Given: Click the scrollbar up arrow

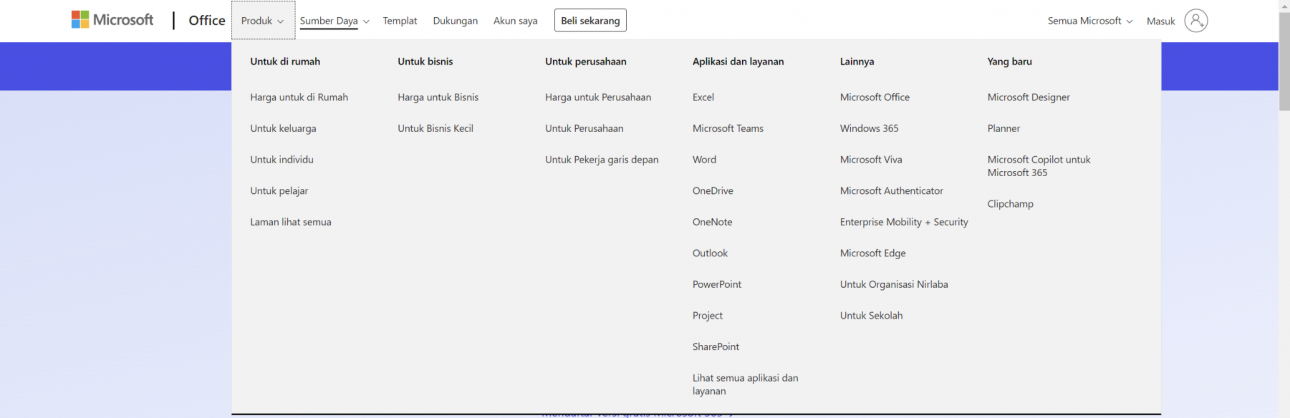Looking at the screenshot, I should coord(1284,6).
